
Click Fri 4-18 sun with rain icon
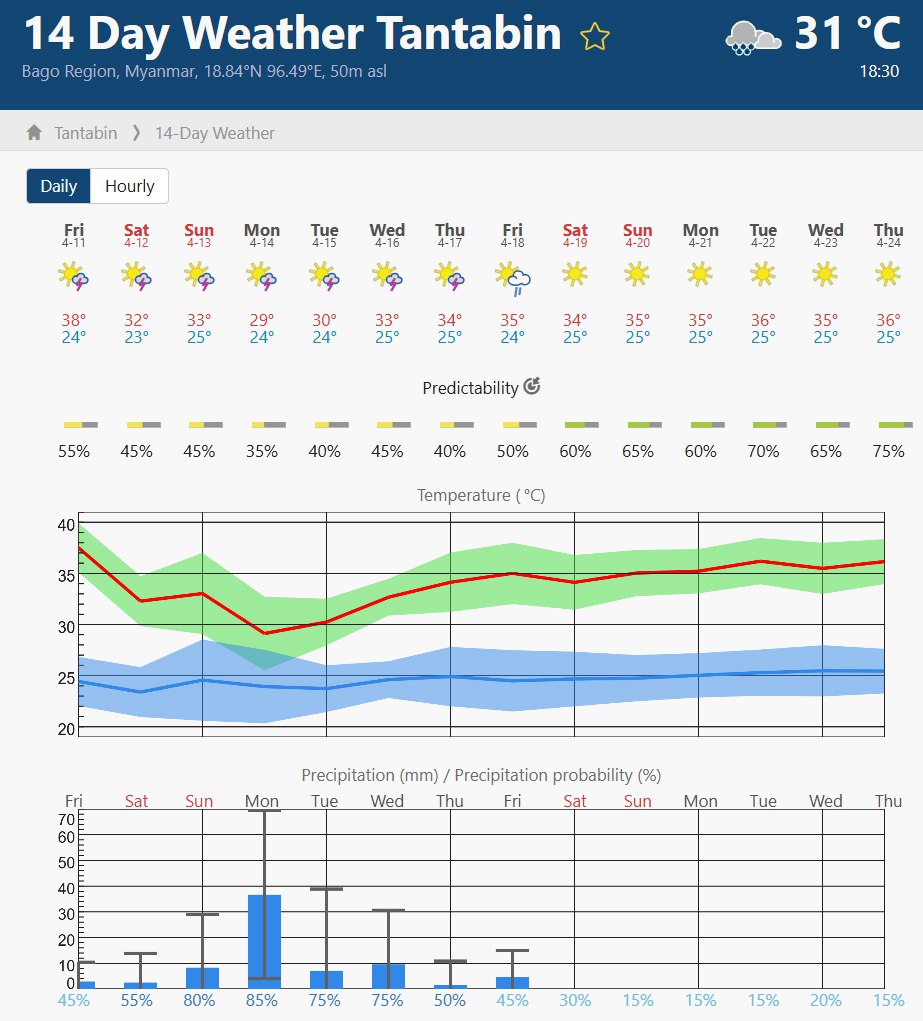coord(513,278)
